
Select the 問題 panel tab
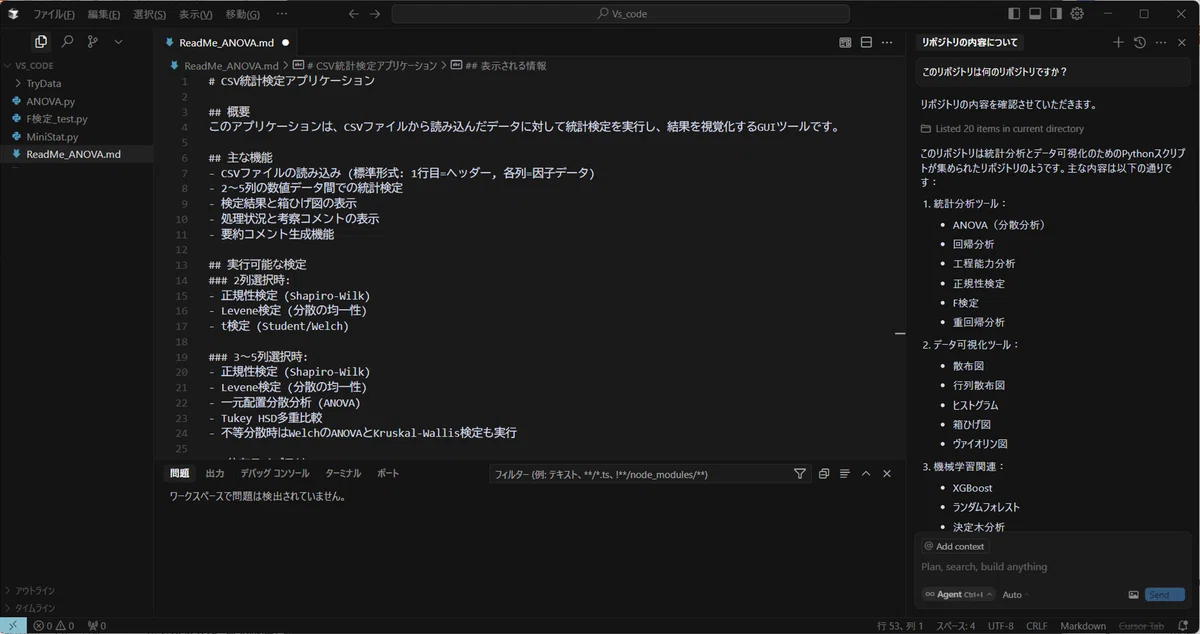point(180,473)
